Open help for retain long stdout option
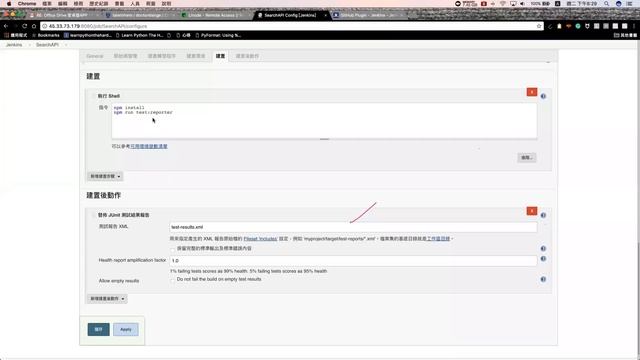Viewport: 640px width, 360px height. pos(543,249)
